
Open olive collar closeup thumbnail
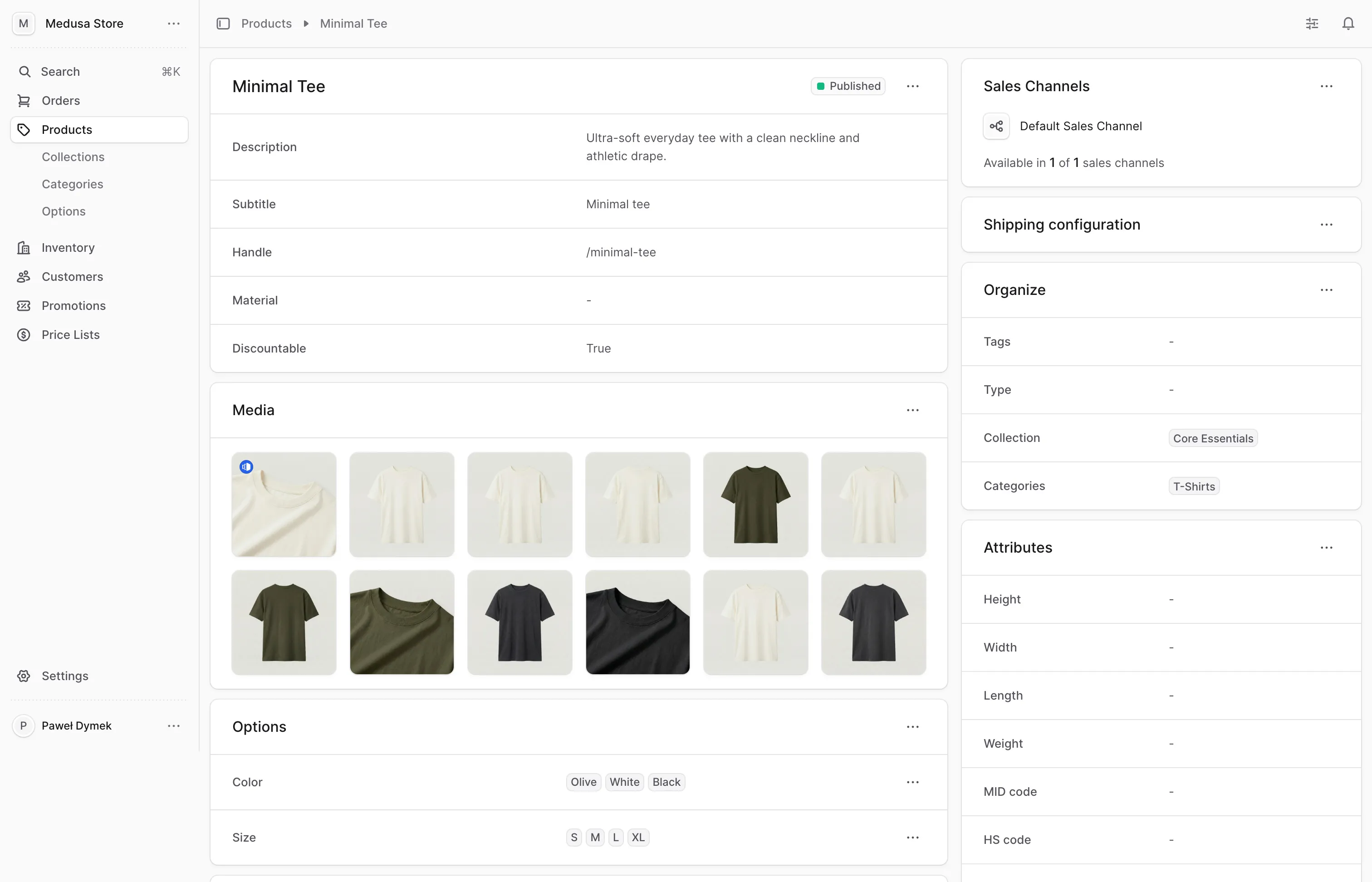[402, 622]
